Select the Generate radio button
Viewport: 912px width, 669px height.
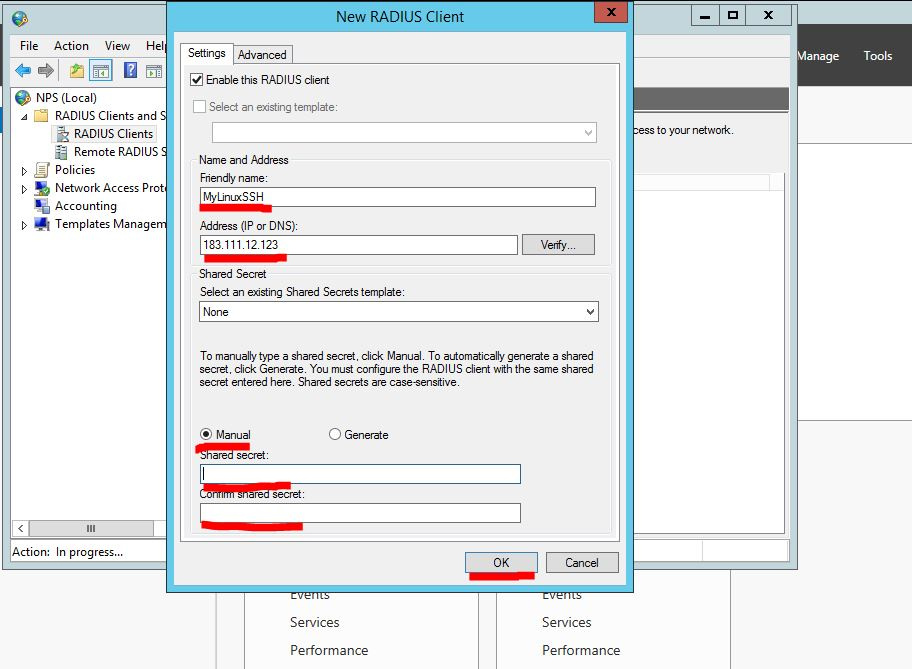click(x=334, y=434)
